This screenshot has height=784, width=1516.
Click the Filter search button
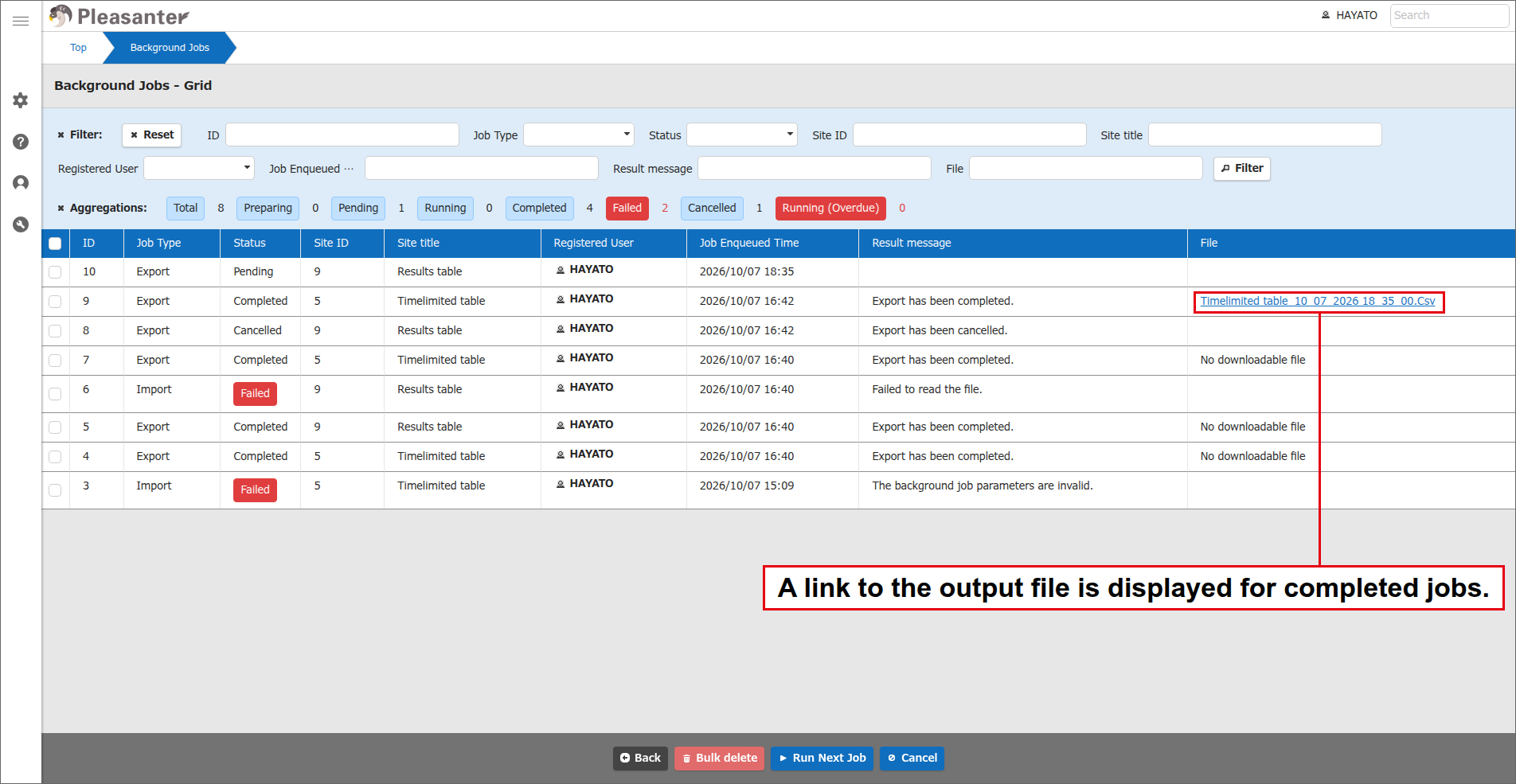pyautogui.click(x=1242, y=169)
